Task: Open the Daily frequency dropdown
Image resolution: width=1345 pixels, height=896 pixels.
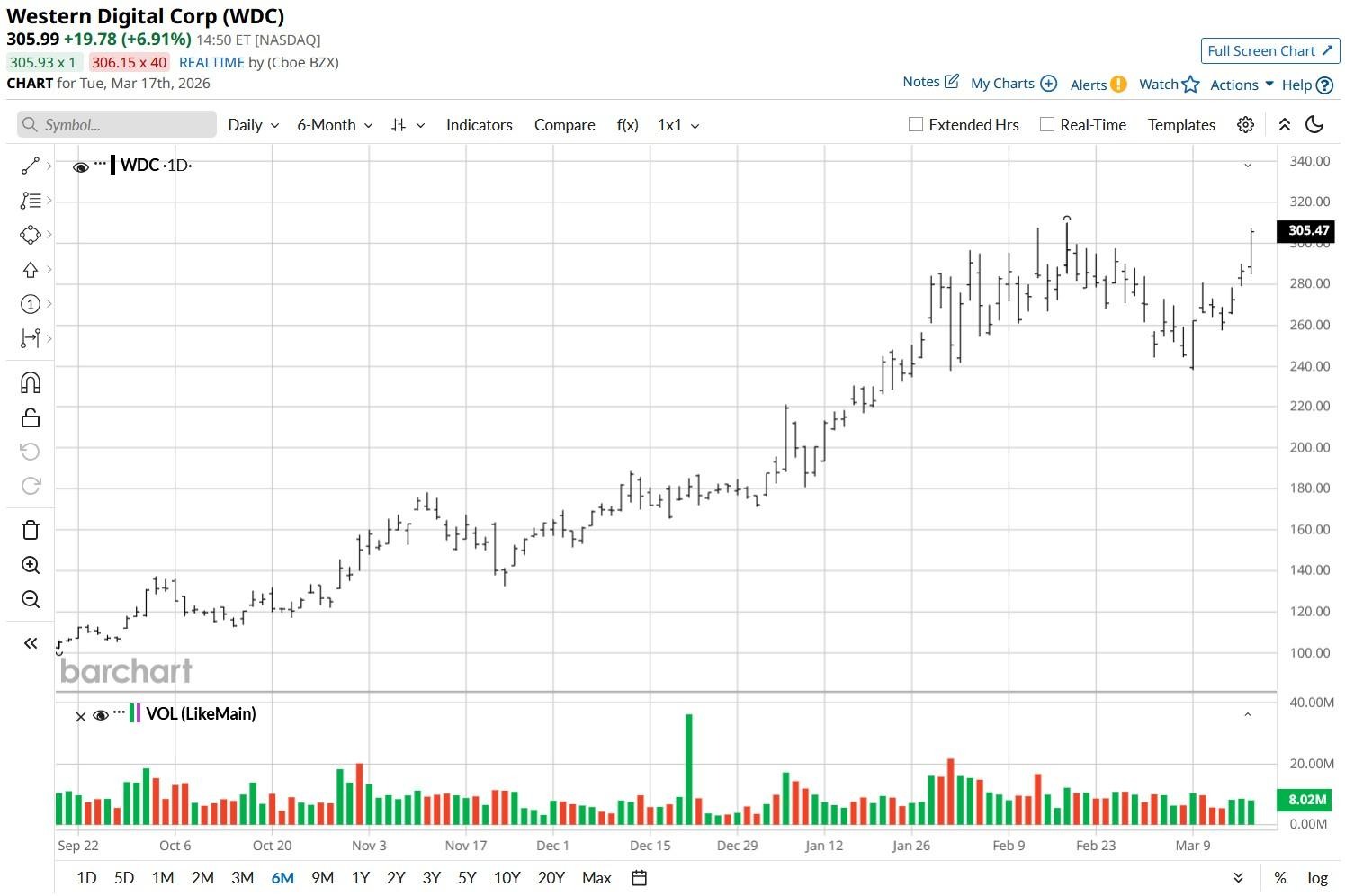Action: [x=253, y=125]
